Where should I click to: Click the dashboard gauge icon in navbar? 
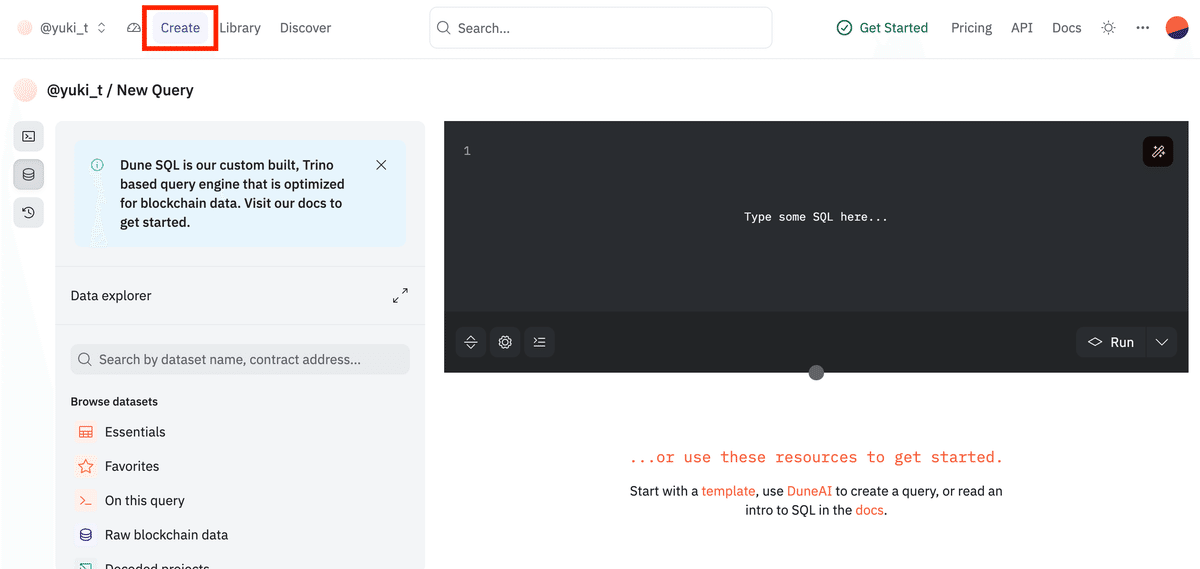pos(134,28)
